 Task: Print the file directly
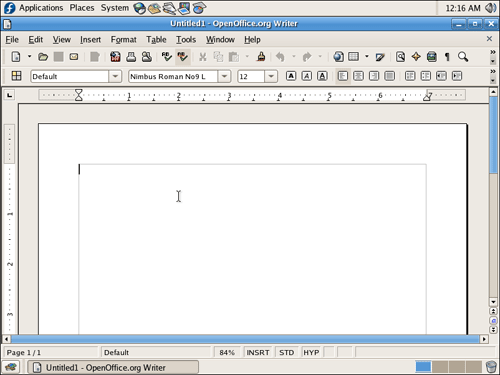coord(131,57)
